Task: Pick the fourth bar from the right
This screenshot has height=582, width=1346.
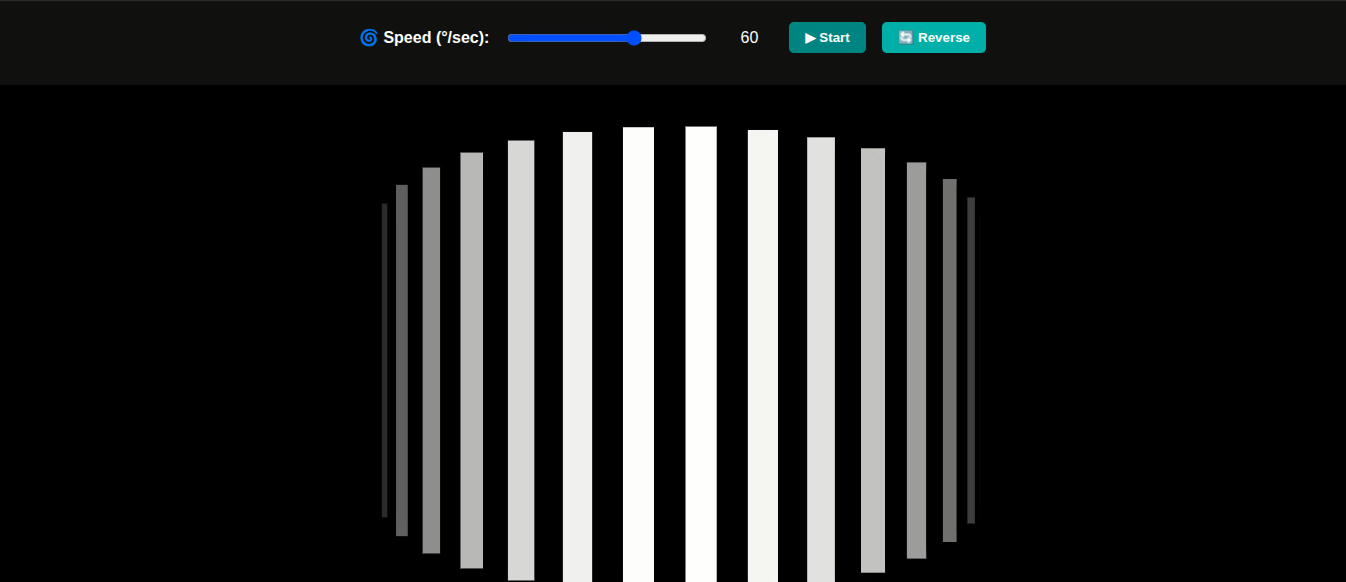Action: click(873, 360)
